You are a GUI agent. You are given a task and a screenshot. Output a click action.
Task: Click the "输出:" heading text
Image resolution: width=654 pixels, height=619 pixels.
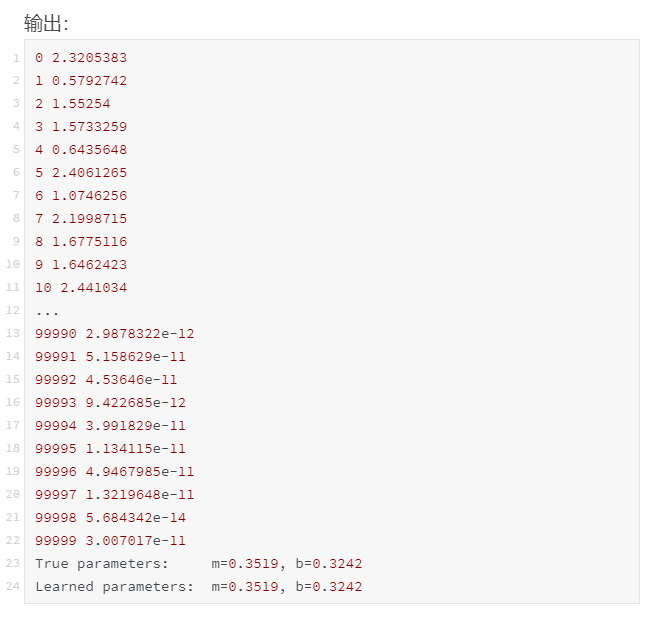(x=46, y=23)
